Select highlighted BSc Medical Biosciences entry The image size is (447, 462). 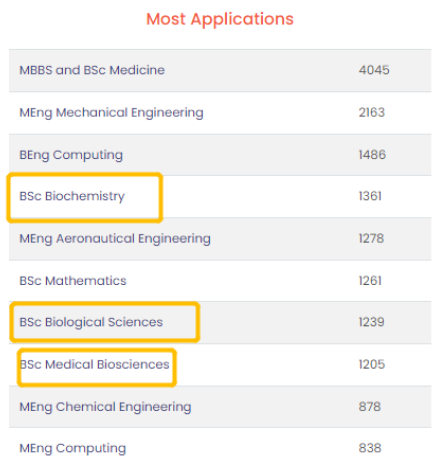click(94, 364)
